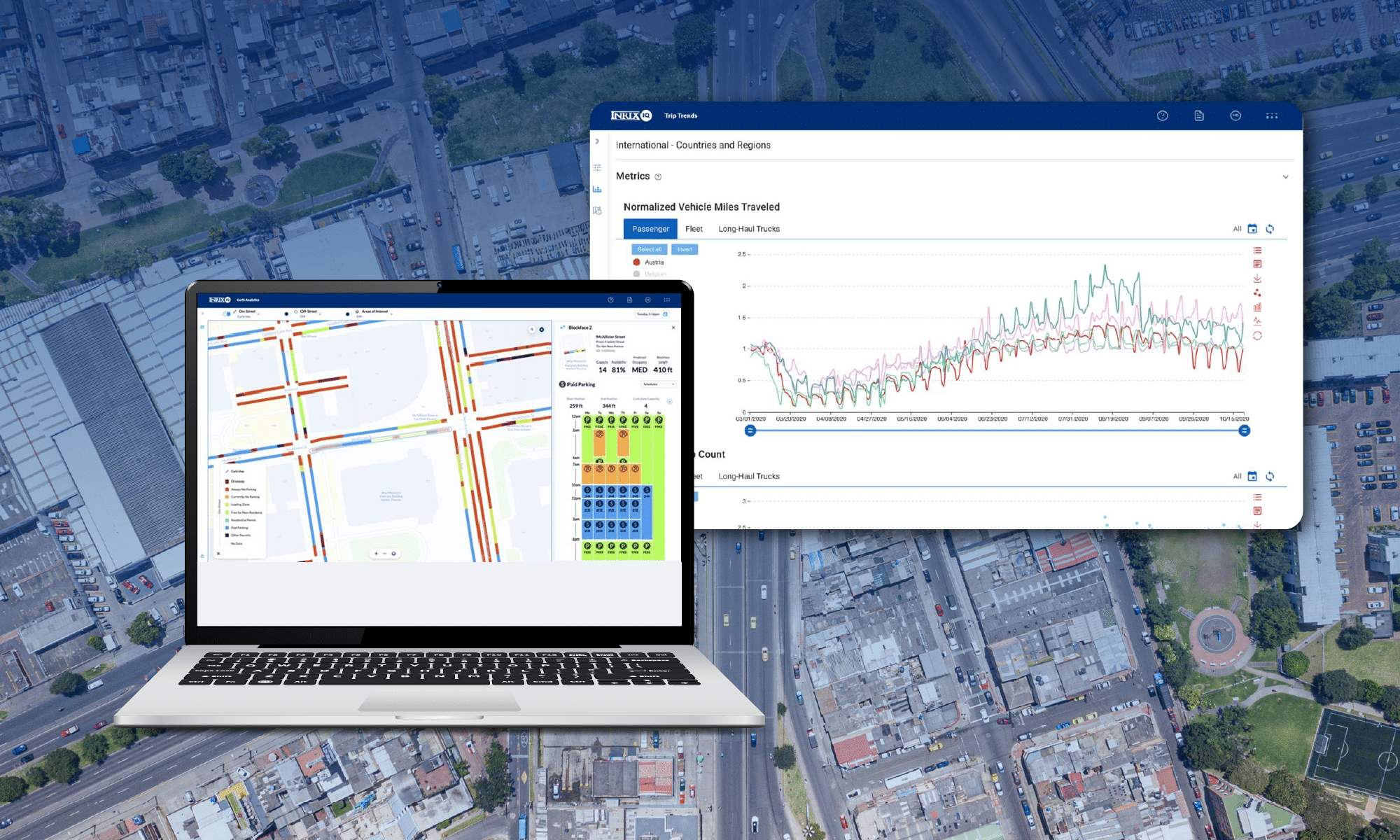The width and height of the screenshot is (1400, 840).
Task: Expand the left sidebar arrow
Action: click(597, 141)
